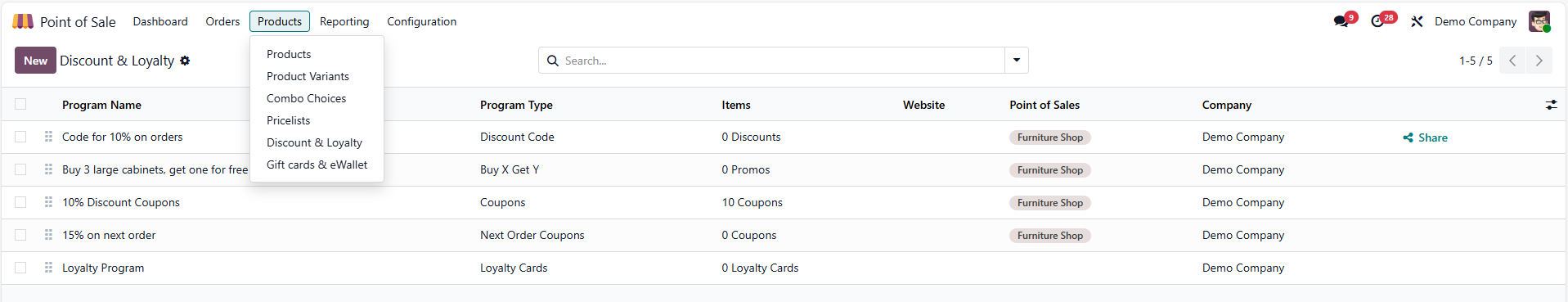This screenshot has width=1568, height=302.
Task: Check the 10% Discount Coupons row checkbox
Action: (x=20, y=202)
